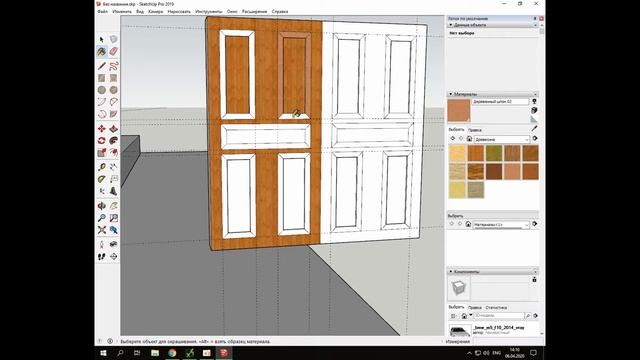Screen dimensions: 640x360
Task: Select the Circle tool
Action: (102, 90)
